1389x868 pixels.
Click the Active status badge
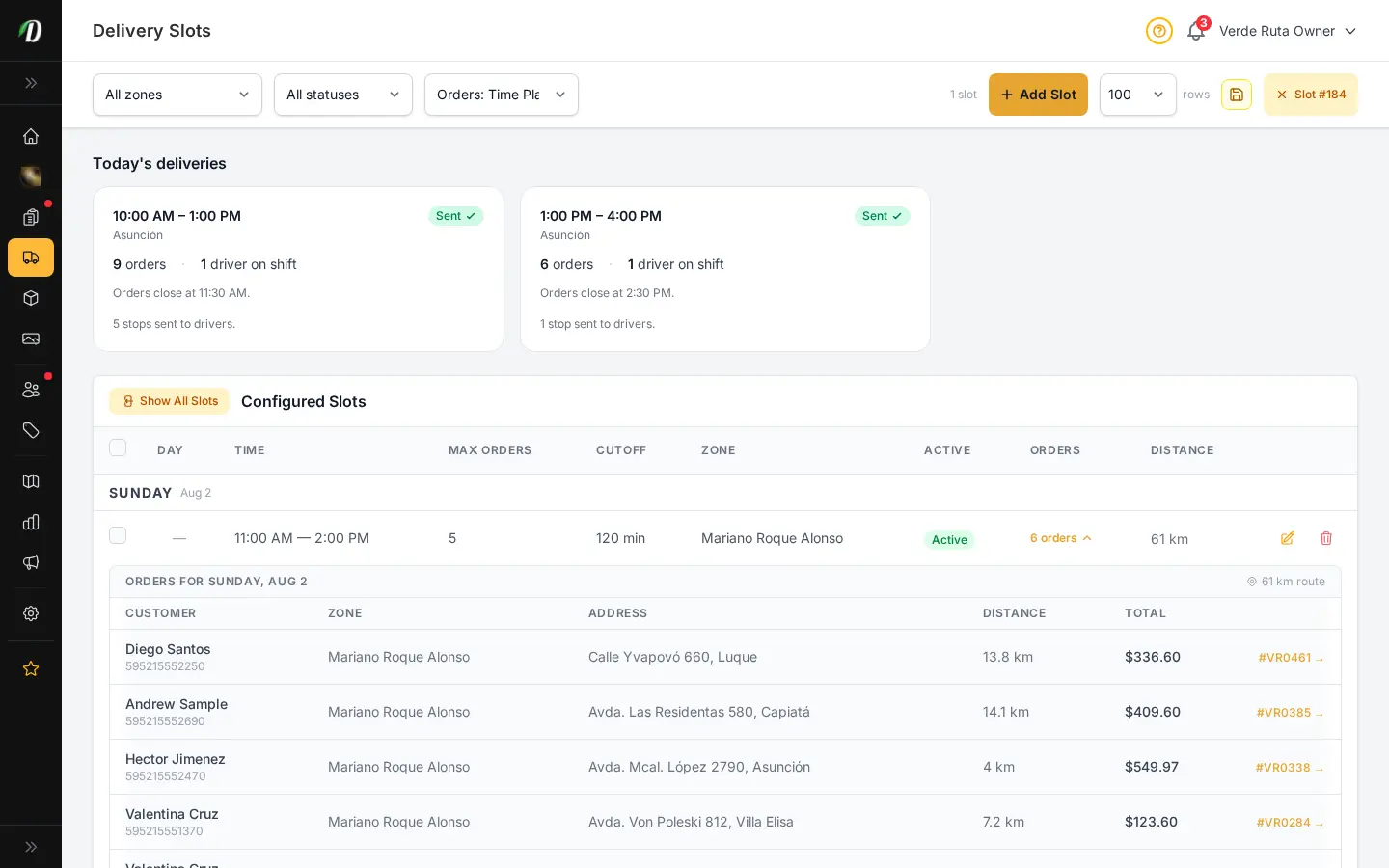(949, 540)
